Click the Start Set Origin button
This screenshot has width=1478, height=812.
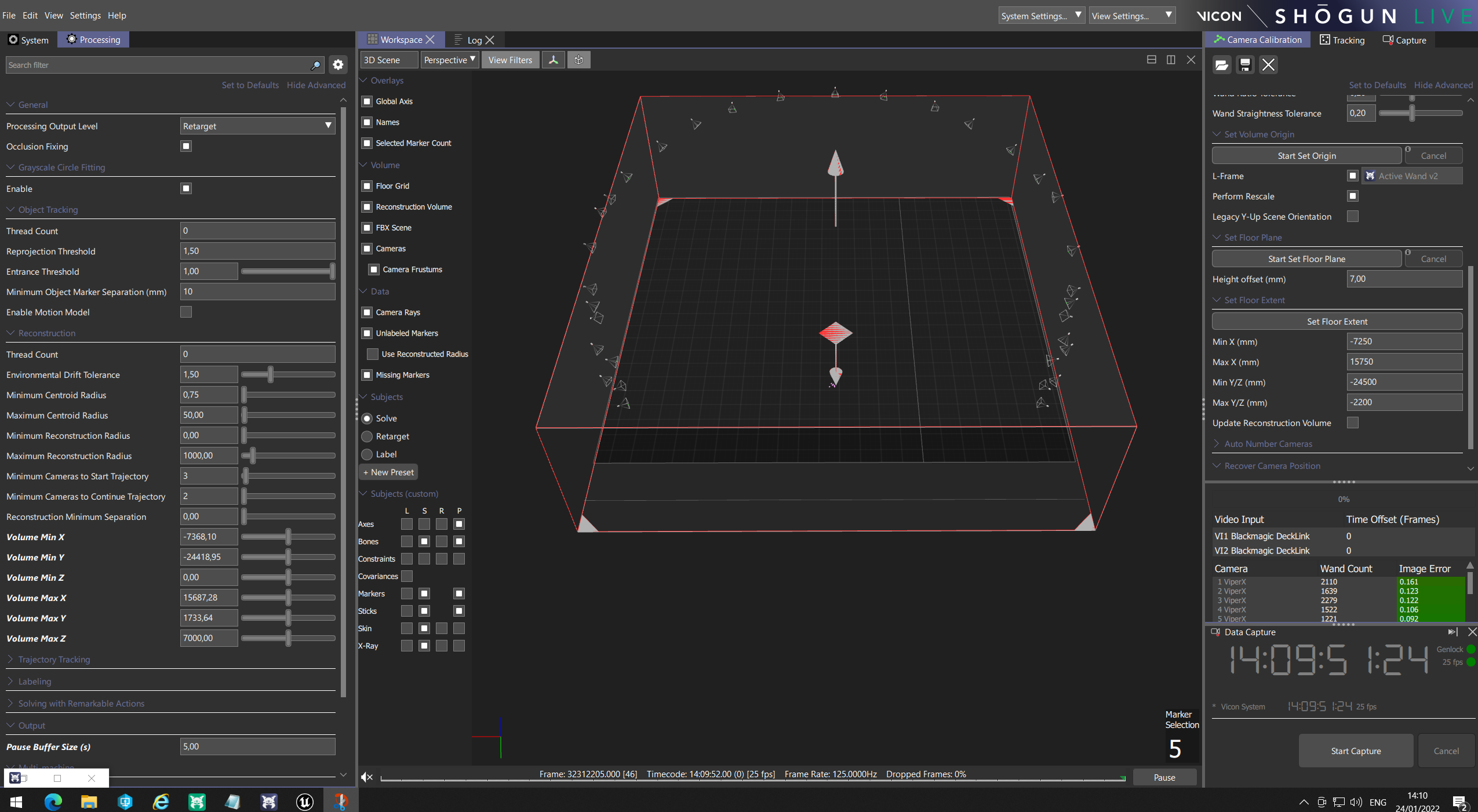tap(1306, 155)
